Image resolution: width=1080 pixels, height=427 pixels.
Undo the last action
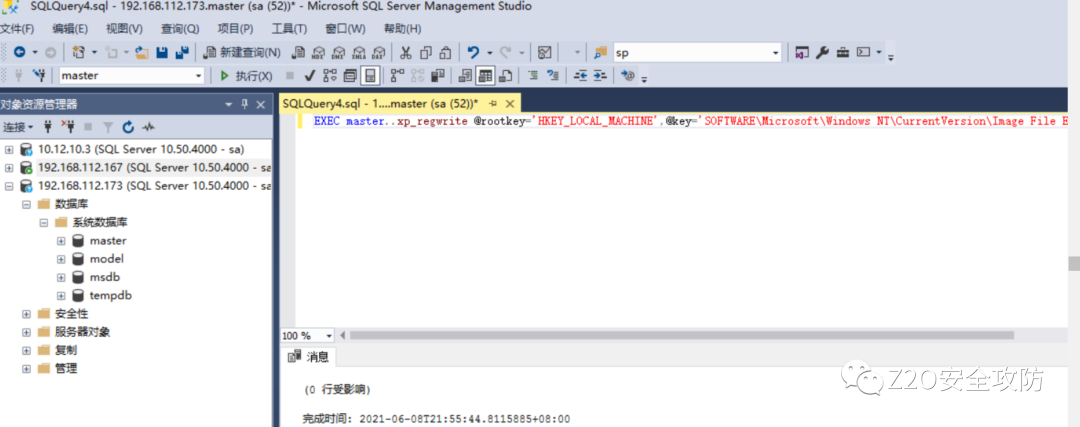(x=473, y=52)
